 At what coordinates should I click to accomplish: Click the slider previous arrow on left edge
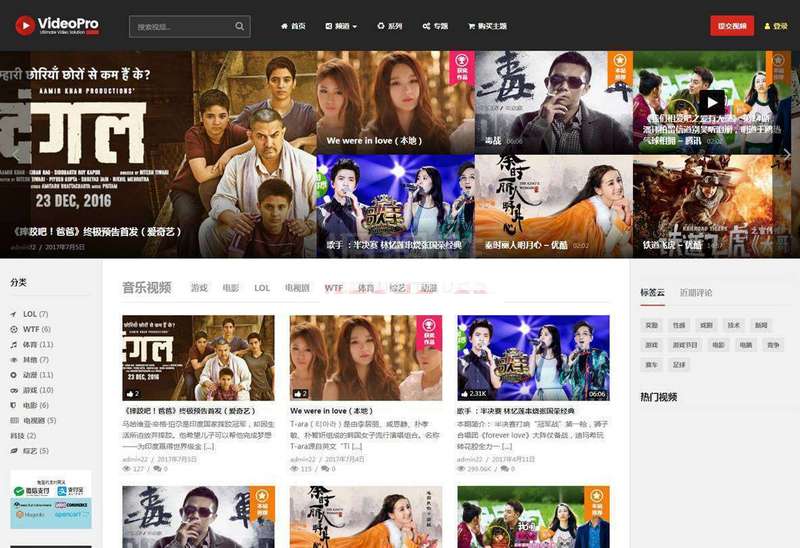(x=18, y=154)
